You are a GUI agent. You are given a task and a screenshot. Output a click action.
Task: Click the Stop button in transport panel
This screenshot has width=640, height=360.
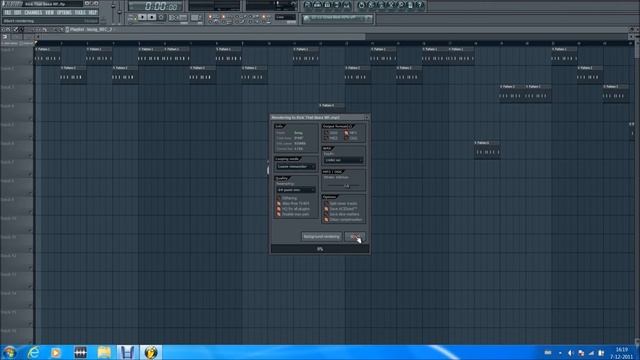[x=151, y=18]
